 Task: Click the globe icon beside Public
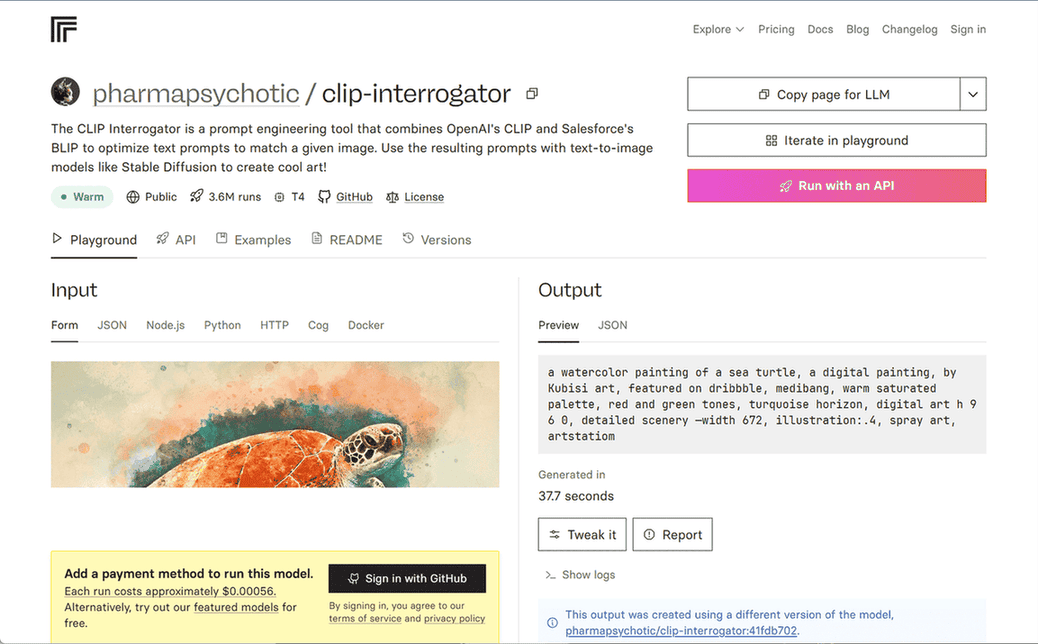131,196
